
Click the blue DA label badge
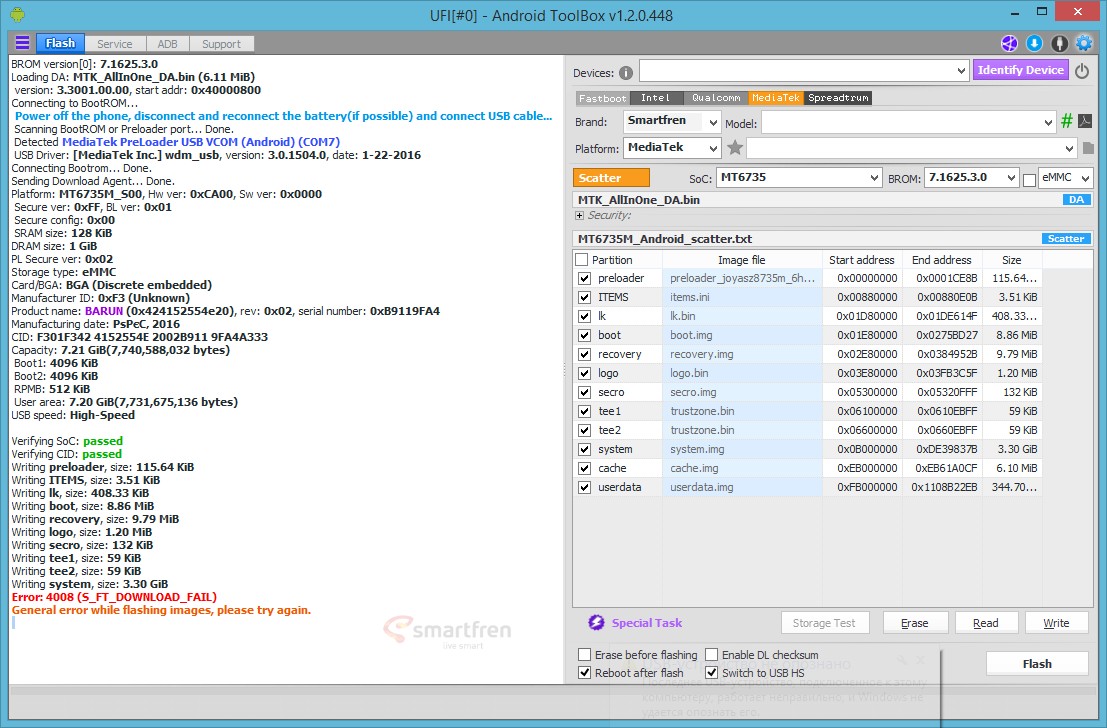[1076, 200]
